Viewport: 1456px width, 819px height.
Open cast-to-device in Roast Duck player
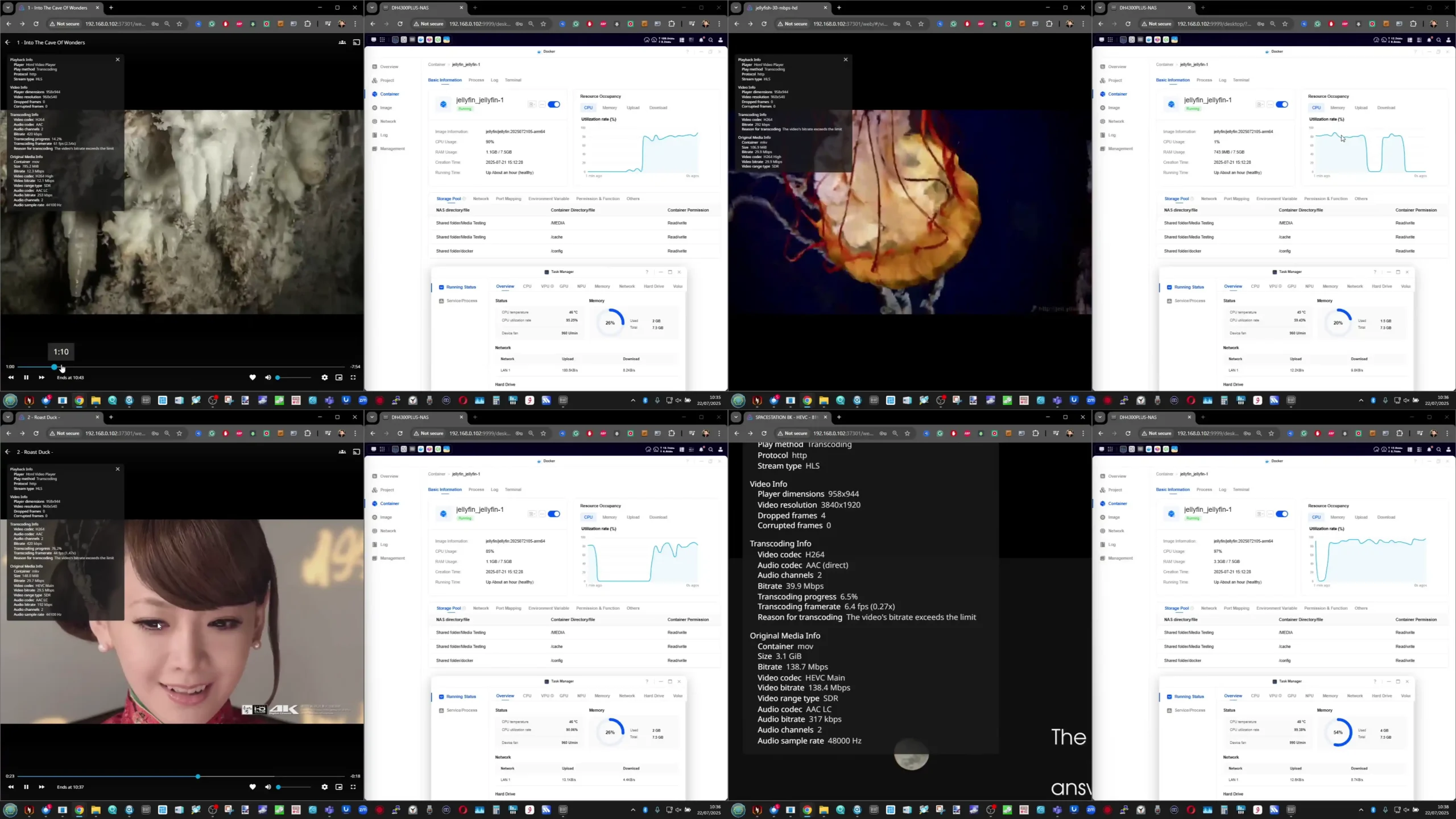pos(357,452)
